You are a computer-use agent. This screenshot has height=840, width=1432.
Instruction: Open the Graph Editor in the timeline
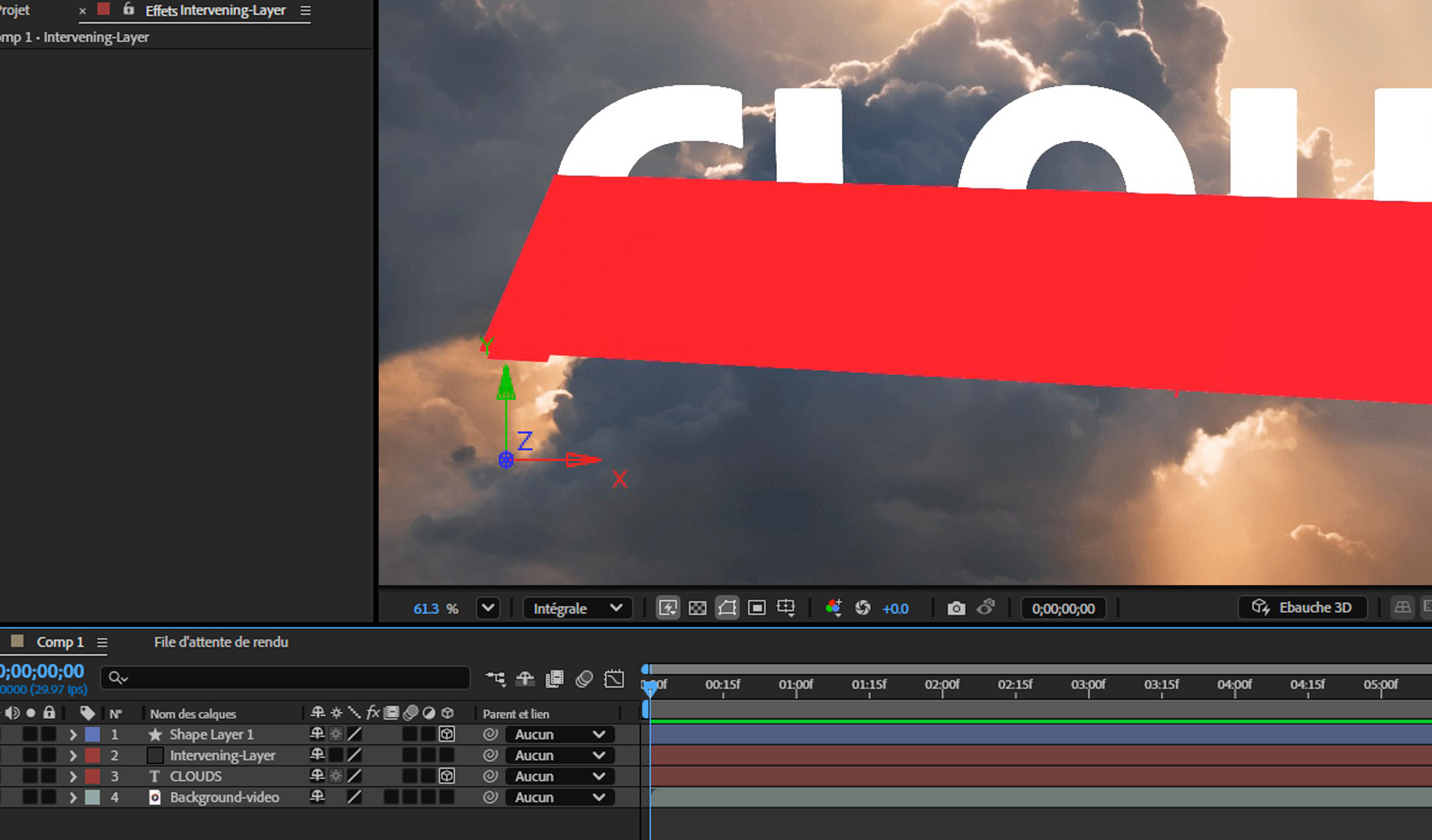(x=614, y=679)
